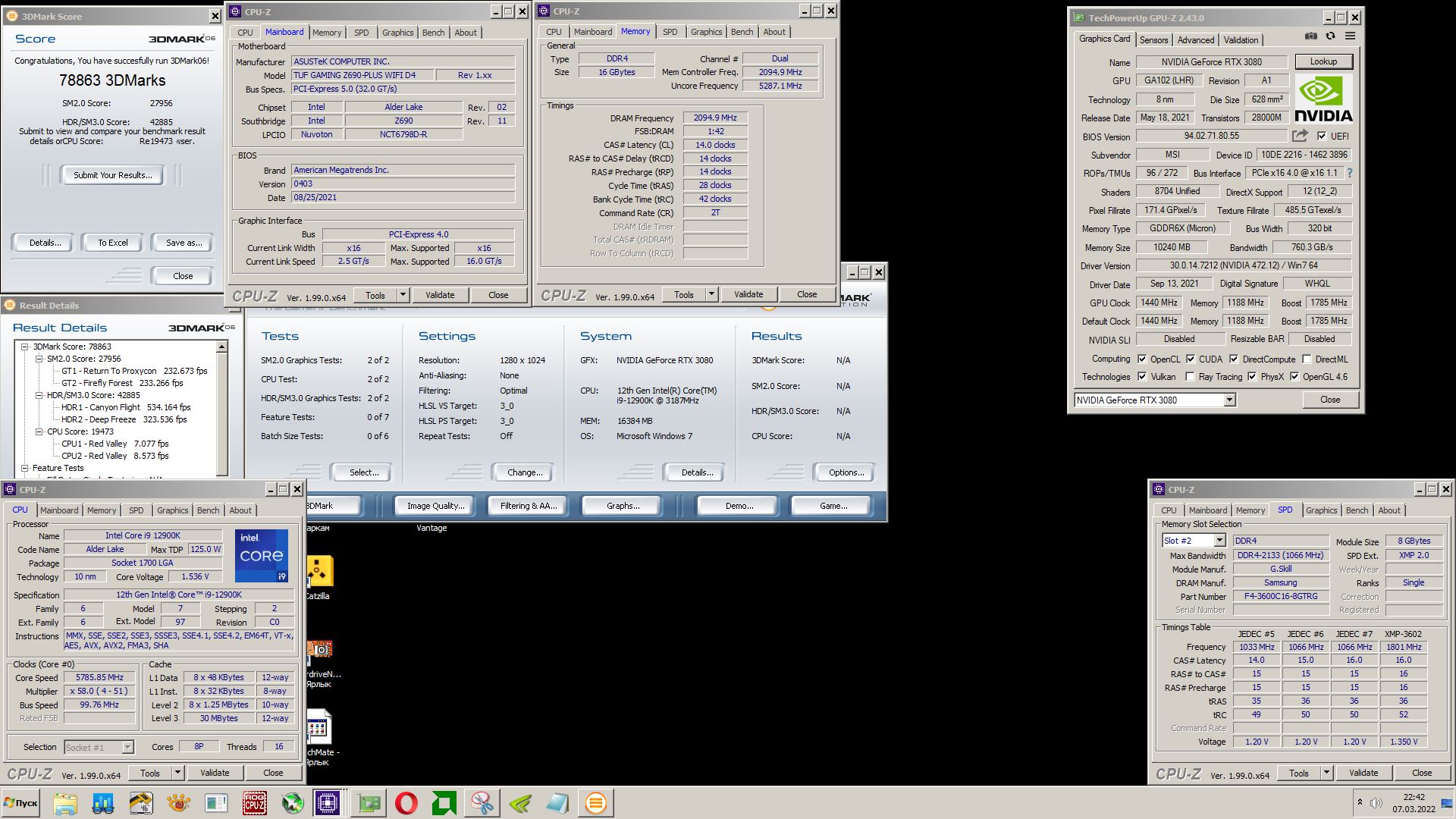Viewport: 1456px width, 819px height.
Task: Click the BenchMate desktop shortcut icon
Action: coord(319,726)
